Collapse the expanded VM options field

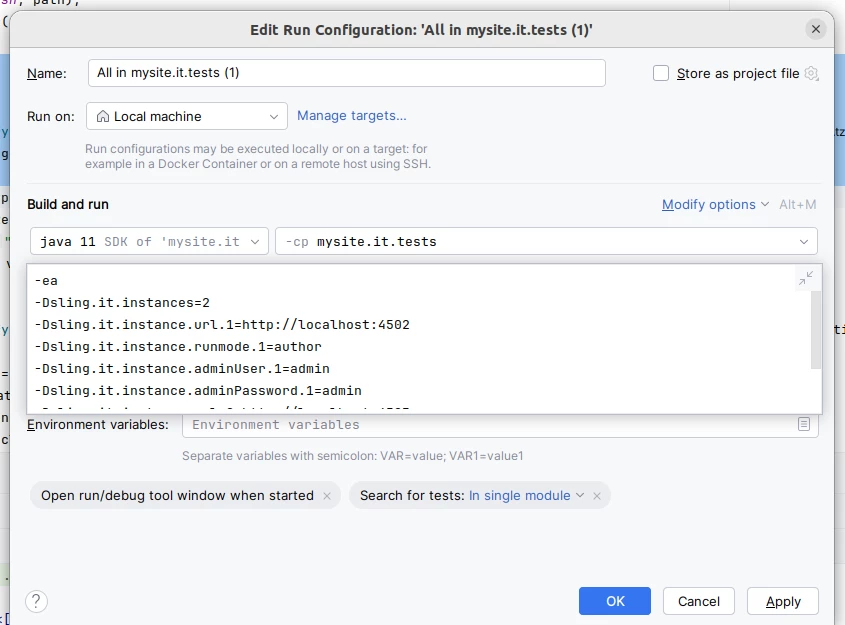point(806,279)
